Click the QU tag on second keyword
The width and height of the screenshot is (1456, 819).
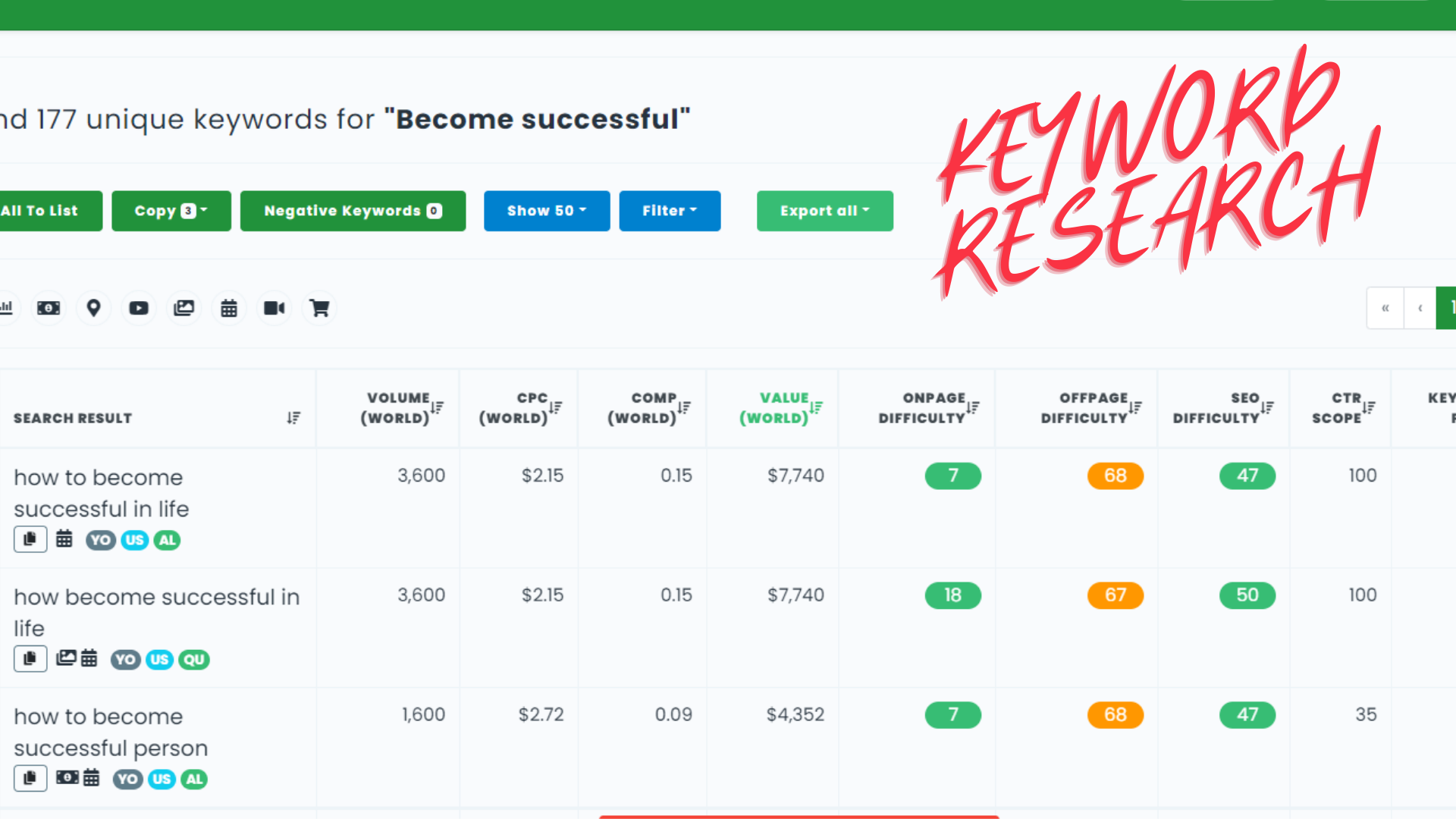coord(194,660)
